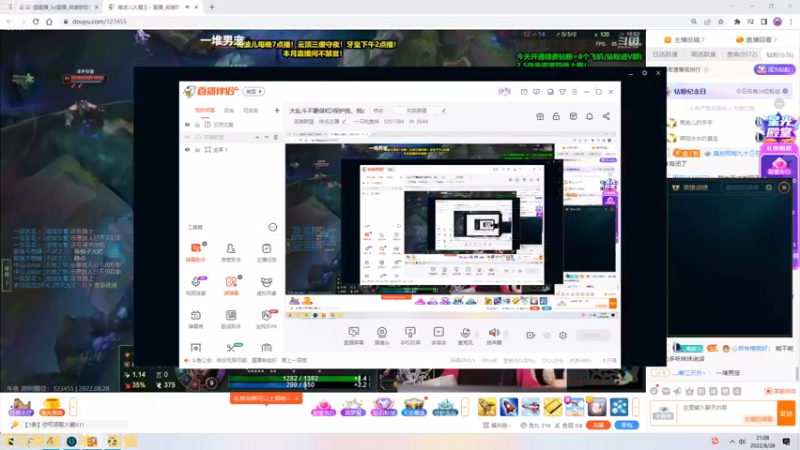Move 英雄联盟 source down with arrow
The image size is (800, 450).
[x=266, y=137]
